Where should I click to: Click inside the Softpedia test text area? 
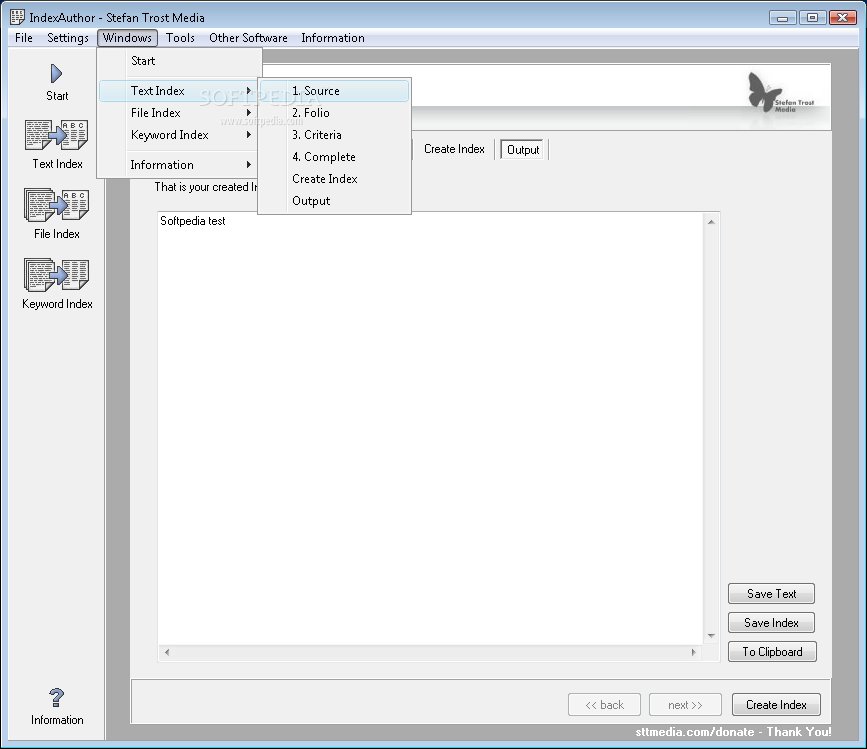(430, 428)
